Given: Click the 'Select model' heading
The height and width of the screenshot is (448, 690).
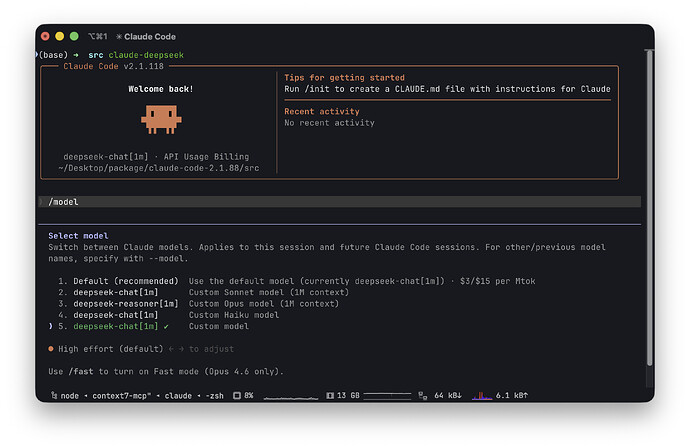Looking at the screenshot, I should (78, 236).
